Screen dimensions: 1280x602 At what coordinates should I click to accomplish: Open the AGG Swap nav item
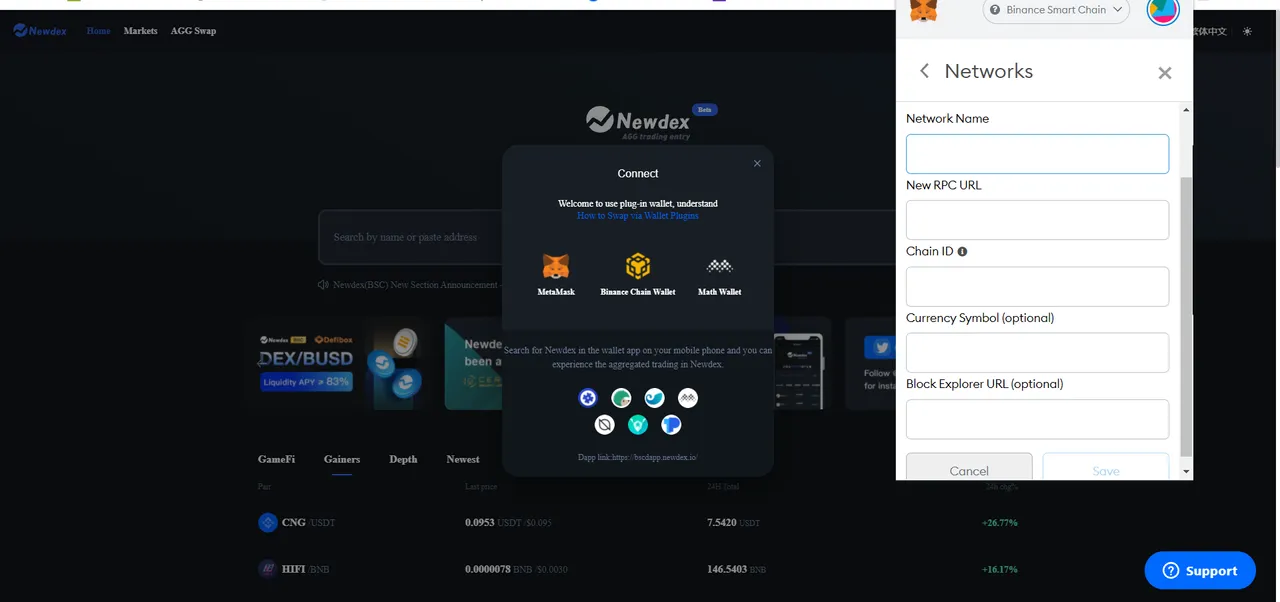tap(193, 31)
